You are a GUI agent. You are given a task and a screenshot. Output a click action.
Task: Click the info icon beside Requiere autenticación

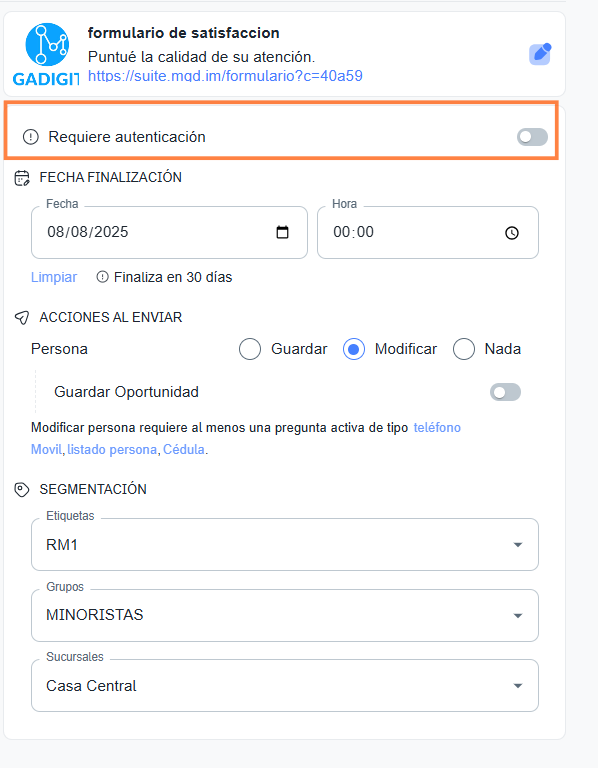coord(31,137)
